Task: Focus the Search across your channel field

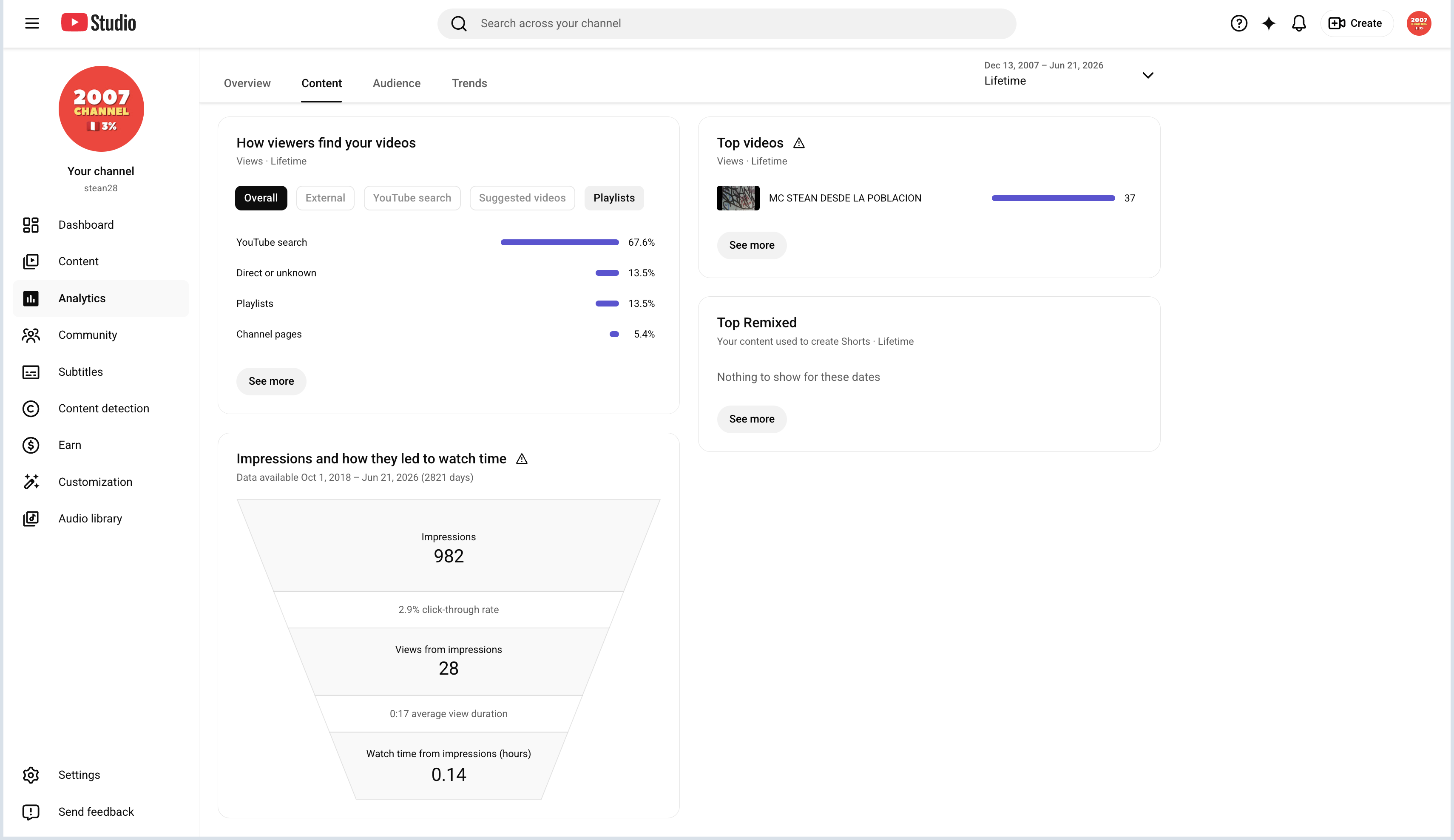Action: pos(727,24)
